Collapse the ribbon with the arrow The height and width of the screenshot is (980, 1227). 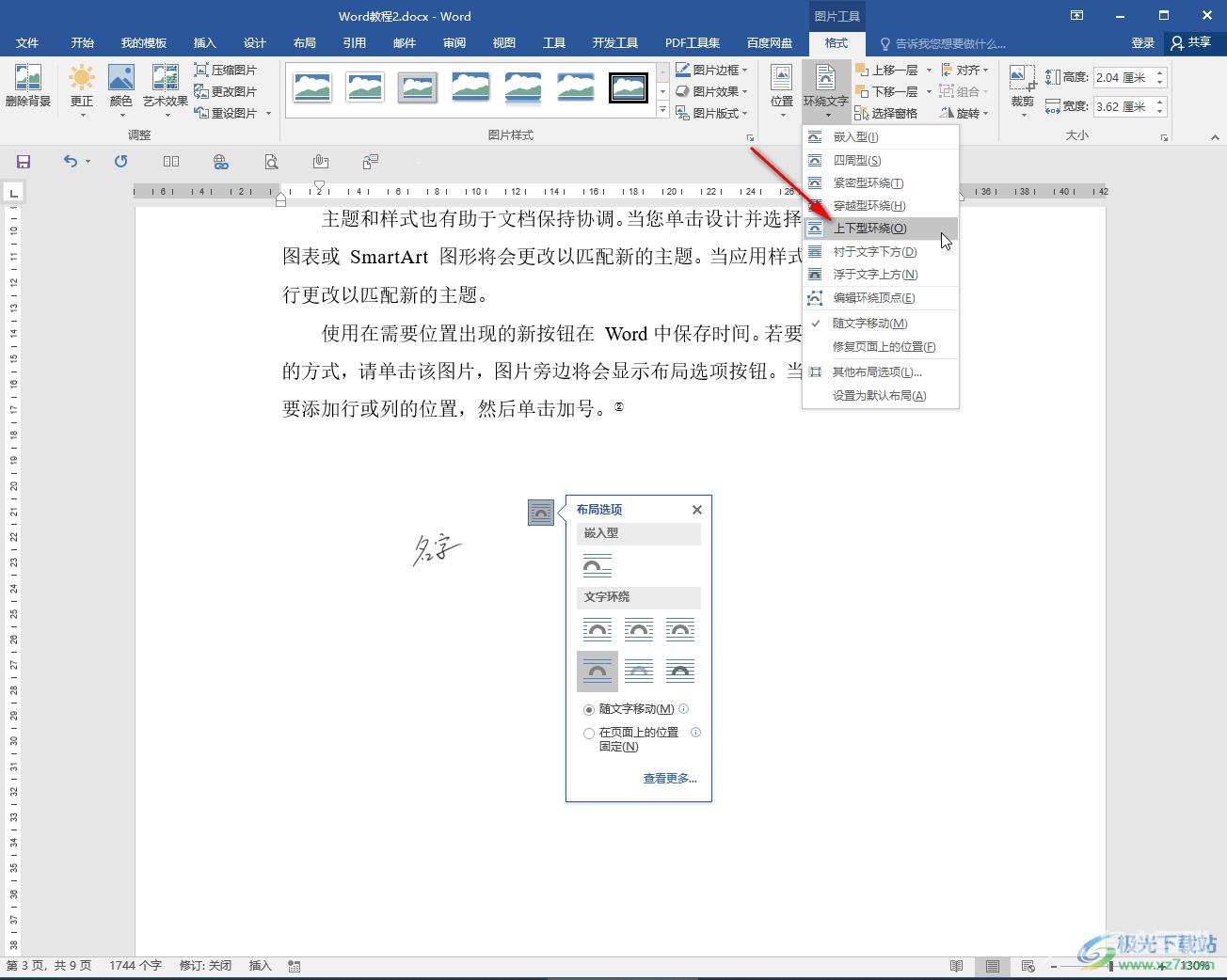tap(1214, 137)
